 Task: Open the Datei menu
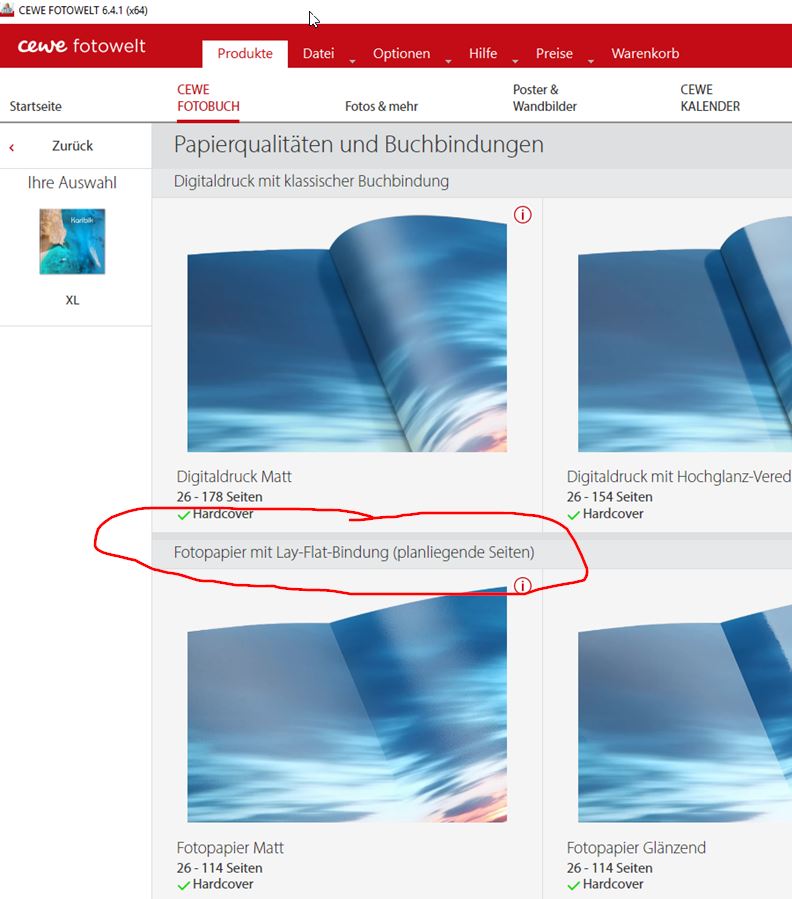[318, 53]
